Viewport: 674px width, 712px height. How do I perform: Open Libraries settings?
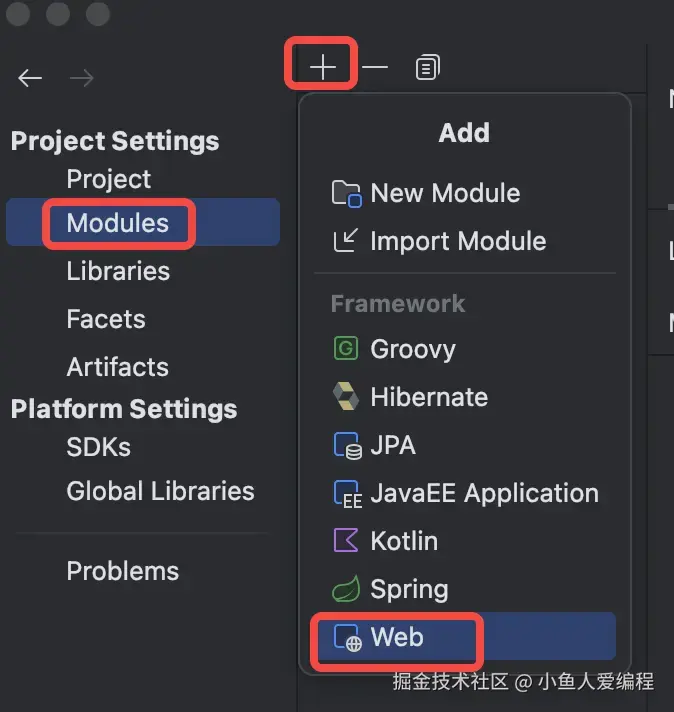tap(118, 271)
